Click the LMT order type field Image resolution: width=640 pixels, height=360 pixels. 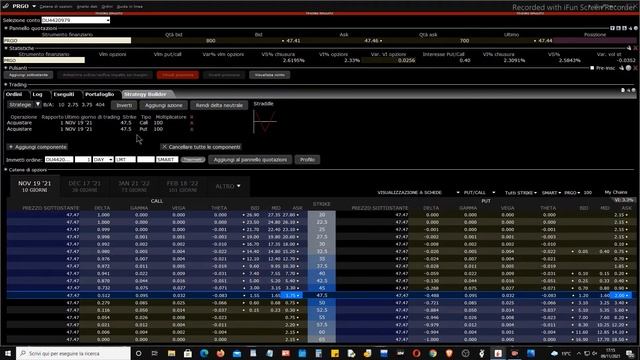tap(125, 160)
